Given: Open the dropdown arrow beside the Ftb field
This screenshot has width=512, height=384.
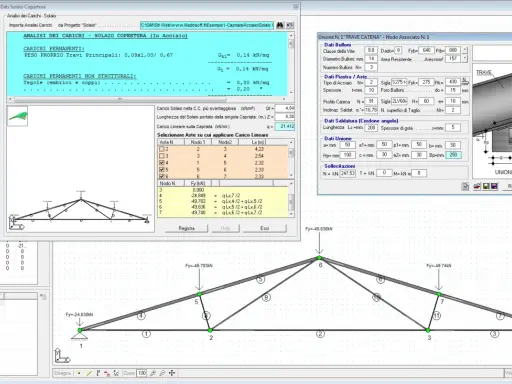Looking at the screenshot, I should click(x=465, y=50).
